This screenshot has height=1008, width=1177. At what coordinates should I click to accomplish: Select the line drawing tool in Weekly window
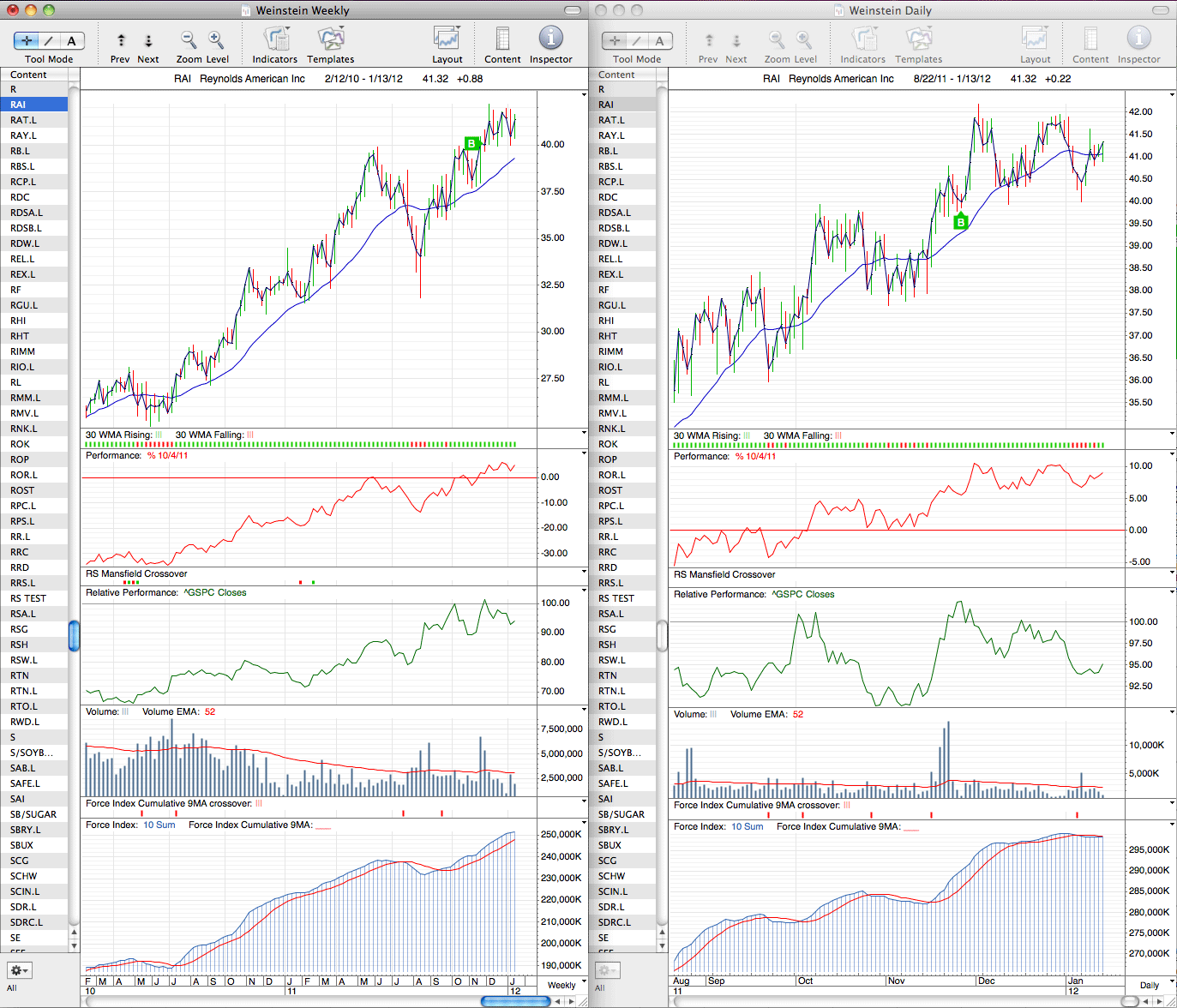coord(50,40)
